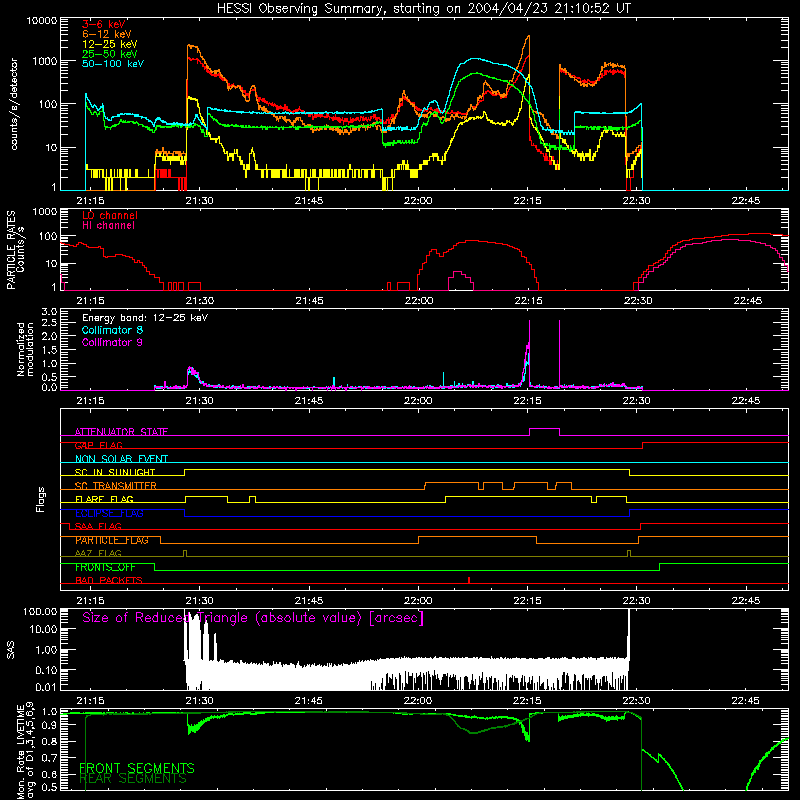Click the PARTICLE RATES Counts/s axis title
The width and height of the screenshot is (800, 800).
15,249
